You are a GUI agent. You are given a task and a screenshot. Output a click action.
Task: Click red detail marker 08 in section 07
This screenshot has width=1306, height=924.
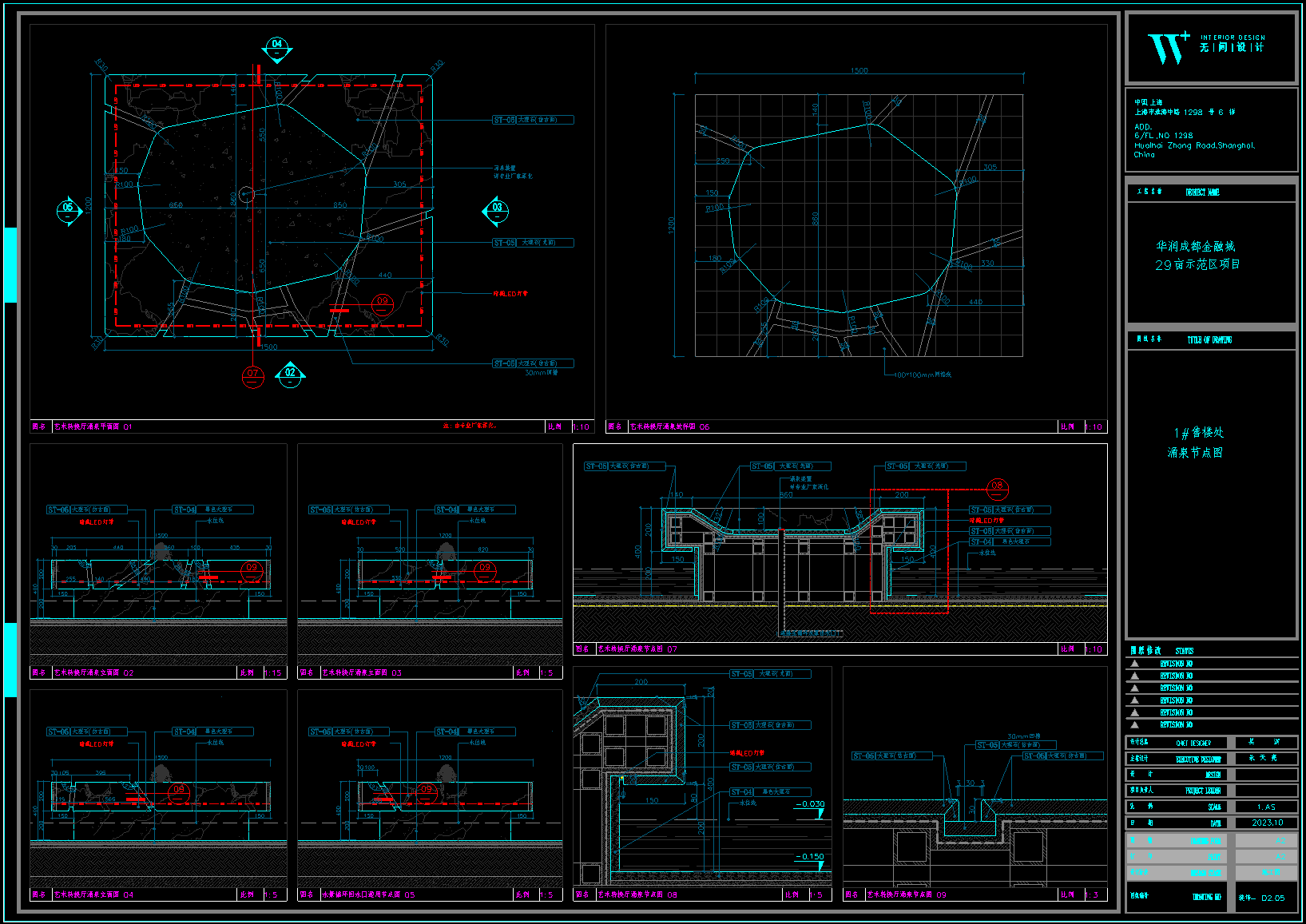(x=997, y=488)
